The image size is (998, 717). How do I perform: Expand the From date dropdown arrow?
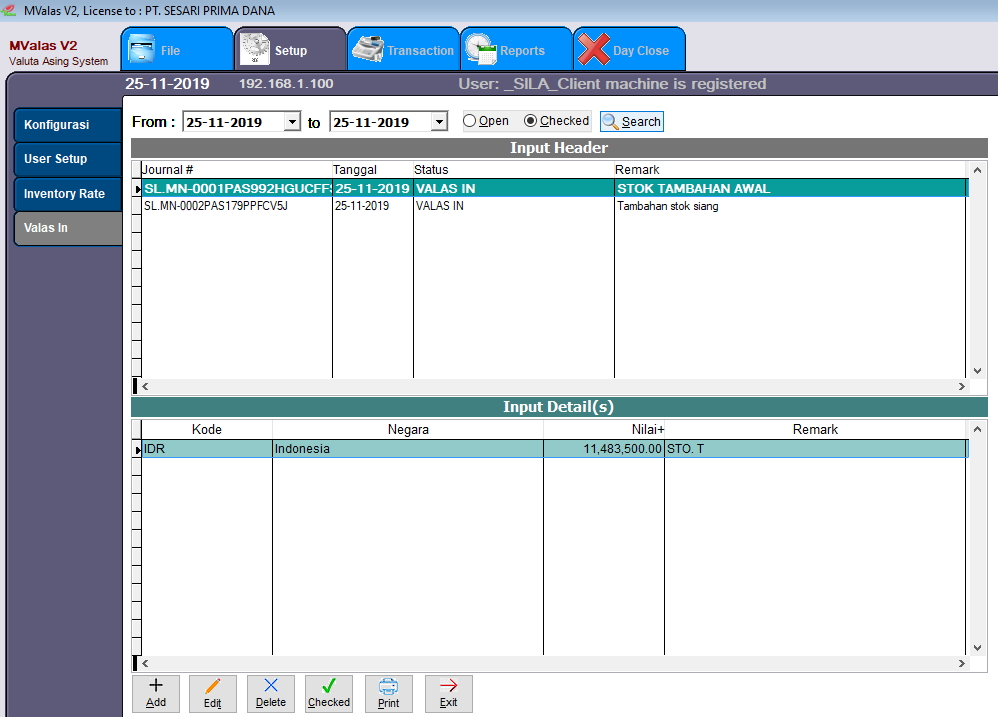(292, 122)
